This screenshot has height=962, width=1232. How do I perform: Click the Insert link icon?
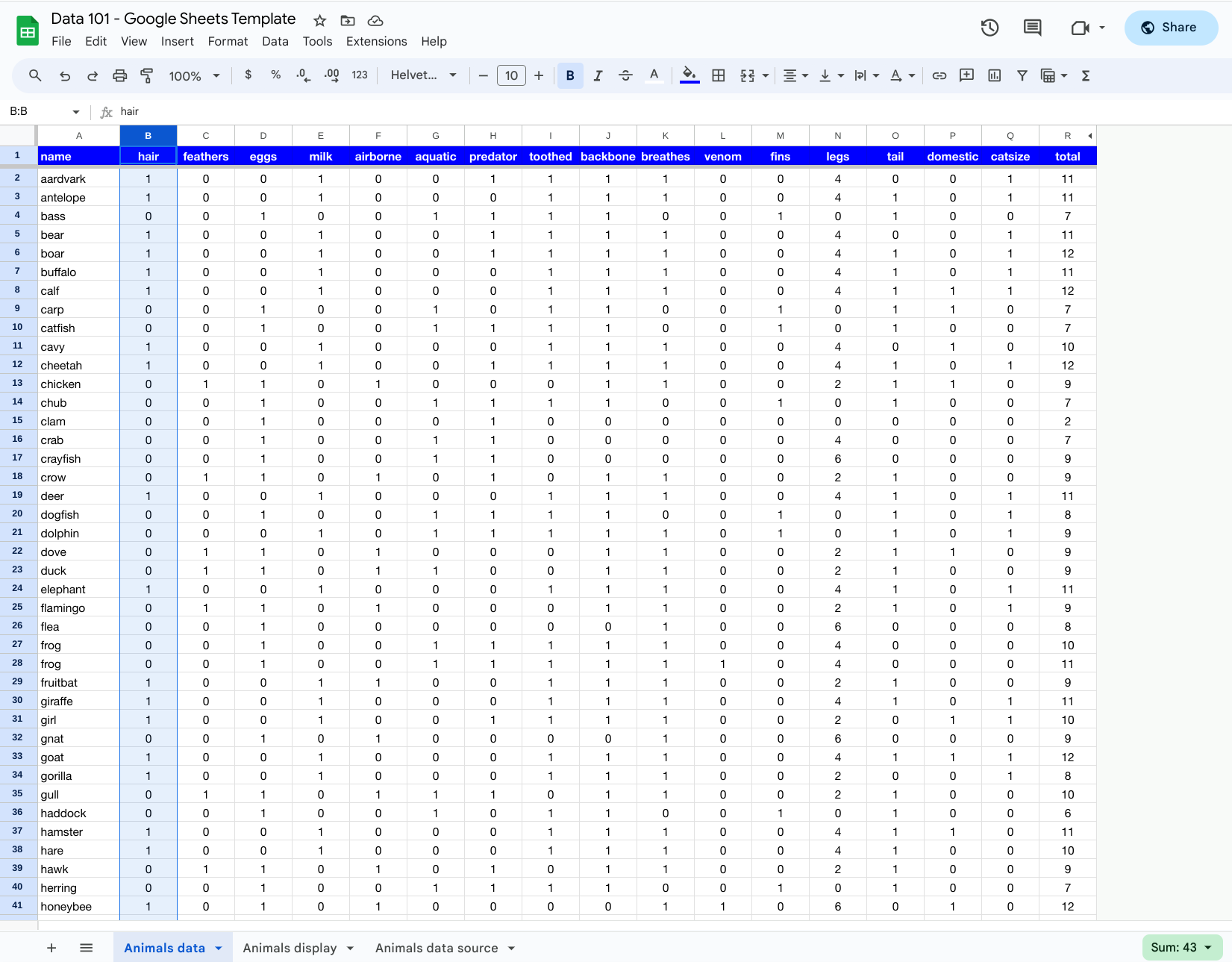tap(939, 75)
